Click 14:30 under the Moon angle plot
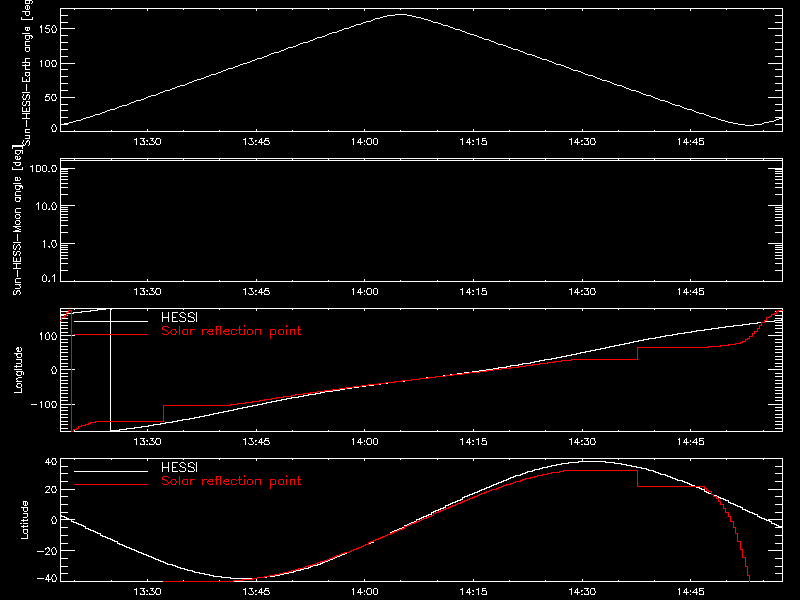The image size is (800, 600). pyautogui.click(x=582, y=291)
